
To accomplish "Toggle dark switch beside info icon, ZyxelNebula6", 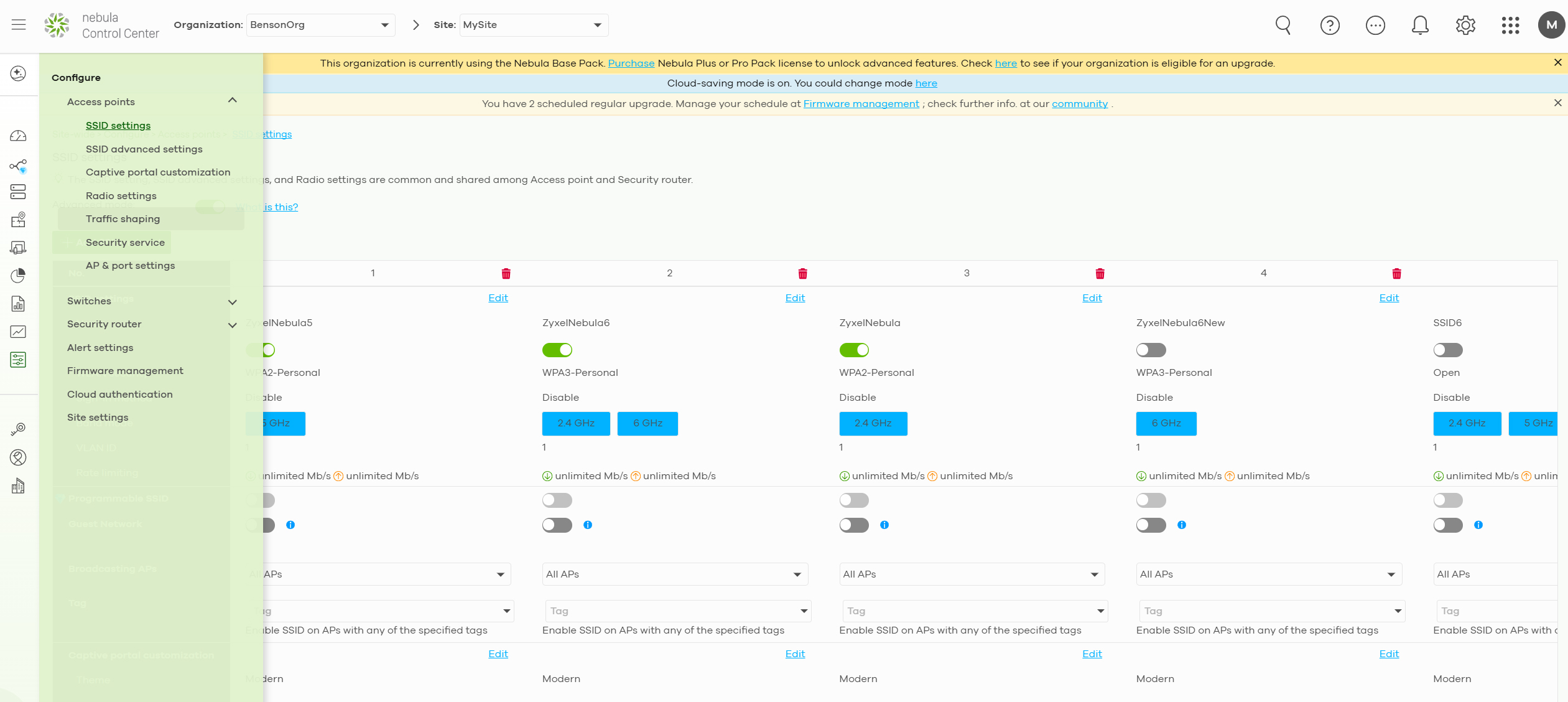I will point(557,525).
